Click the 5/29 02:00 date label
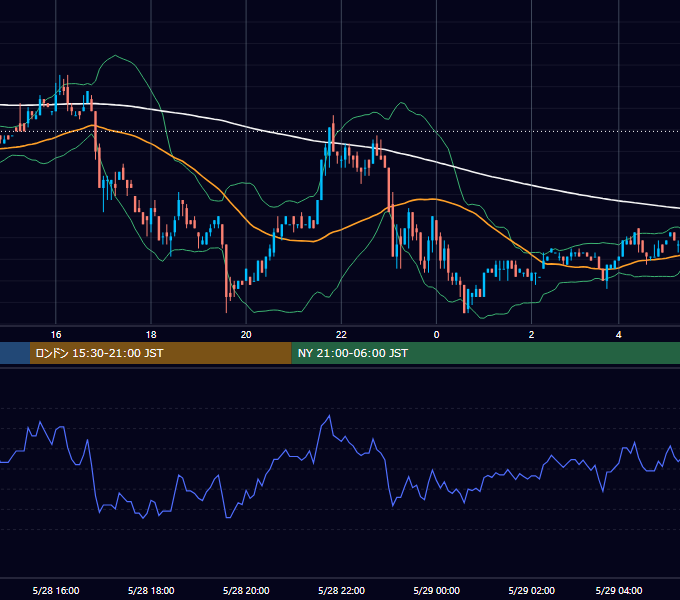 531,590
